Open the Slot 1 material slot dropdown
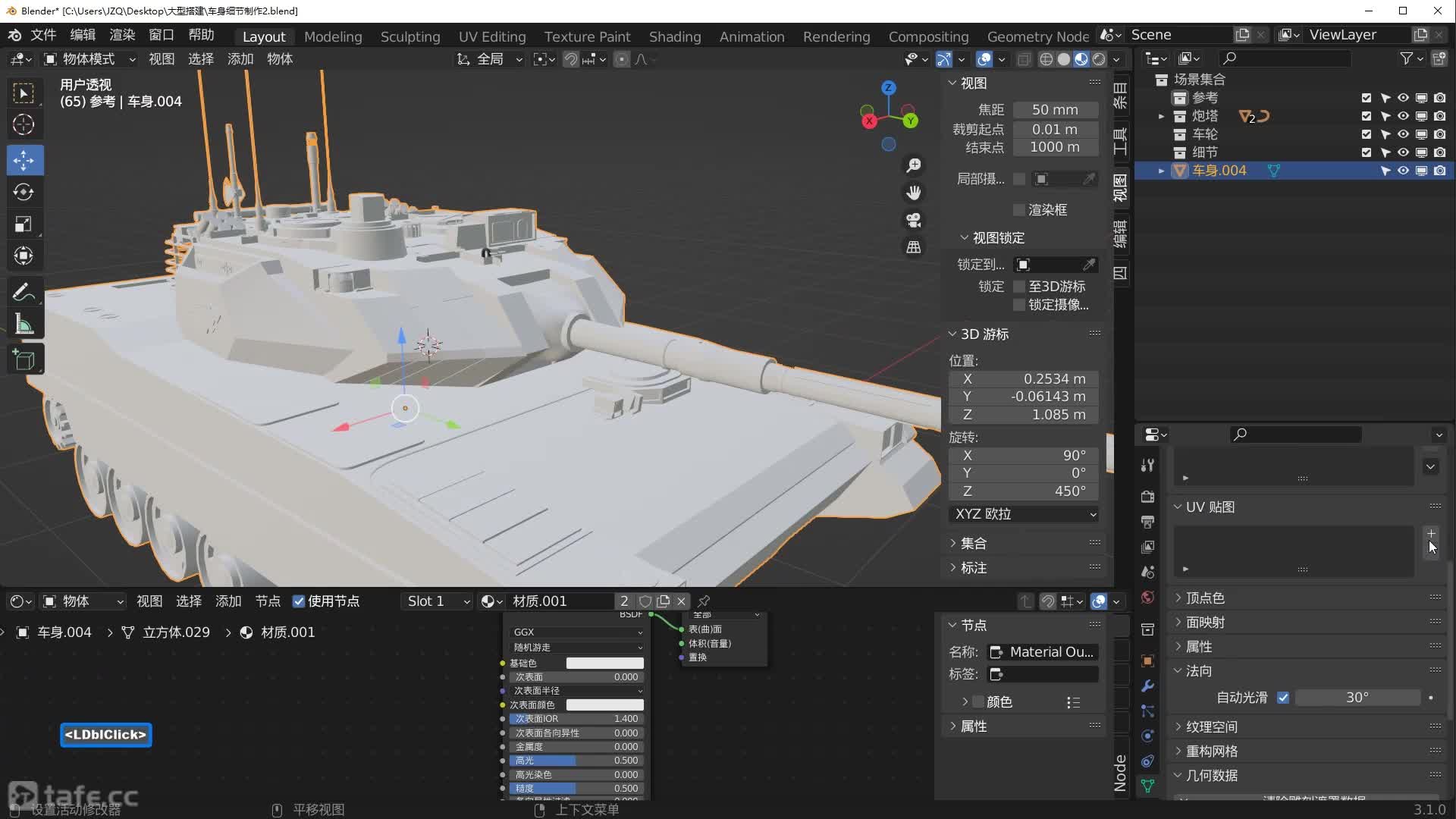The image size is (1456, 819). coord(438,601)
